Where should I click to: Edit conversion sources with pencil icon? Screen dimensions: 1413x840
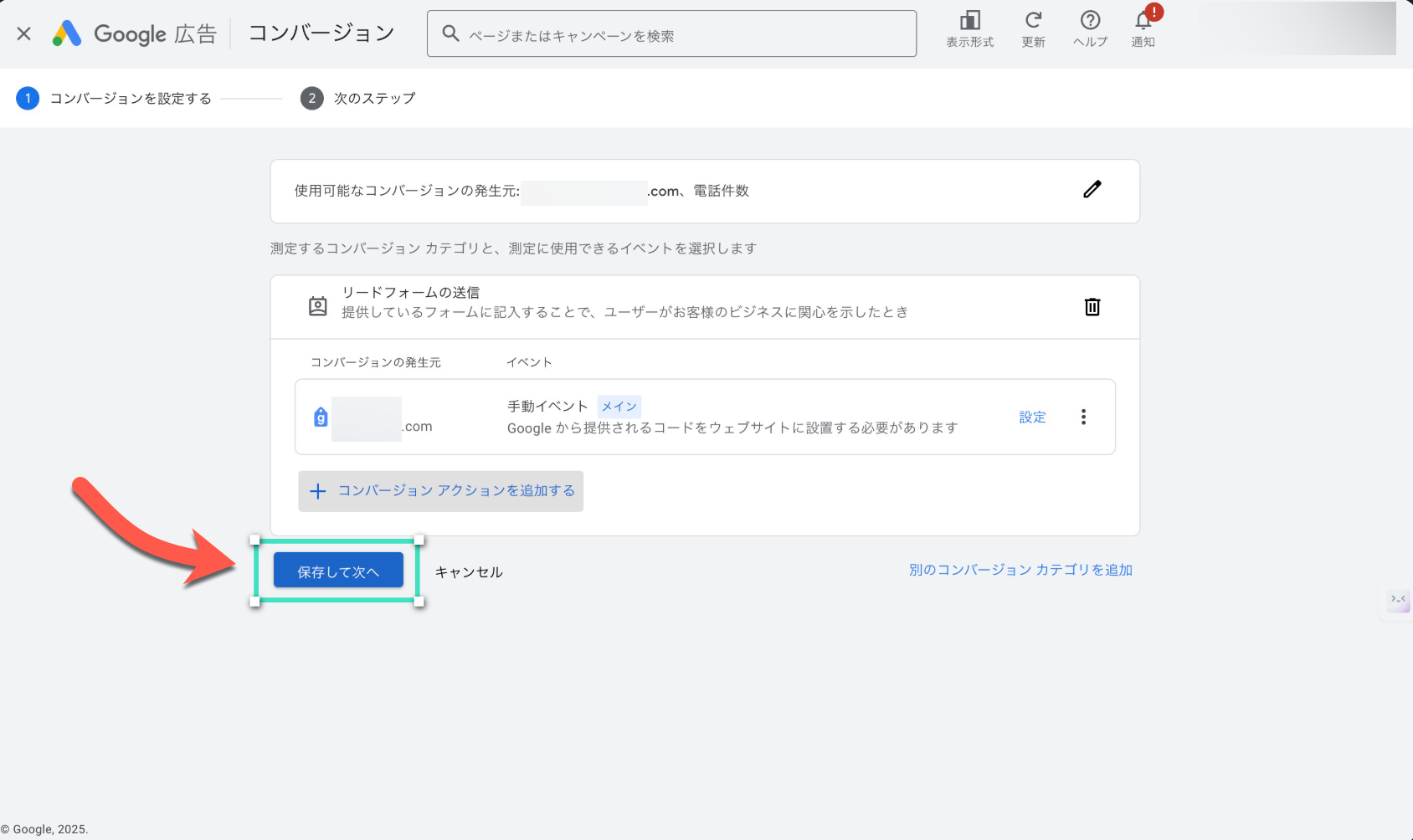tap(1092, 190)
